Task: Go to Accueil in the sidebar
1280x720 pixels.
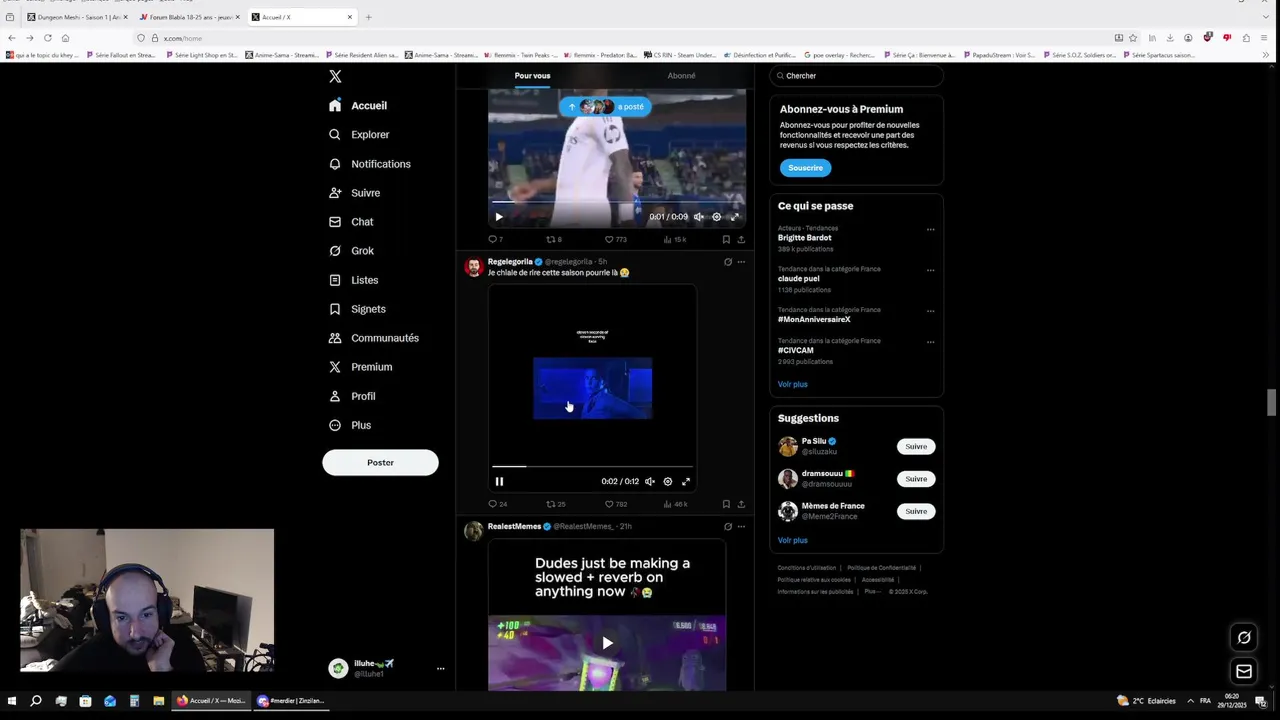Action: (358, 105)
